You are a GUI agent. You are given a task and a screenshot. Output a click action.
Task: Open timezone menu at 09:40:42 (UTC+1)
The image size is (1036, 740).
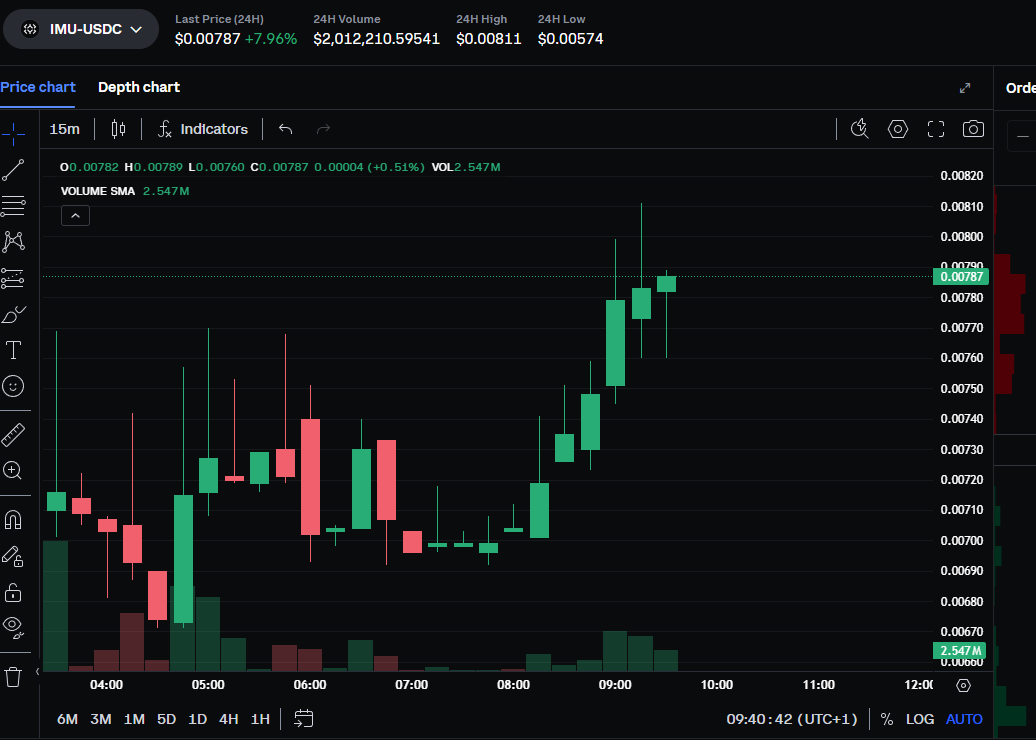click(x=792, y=719)
